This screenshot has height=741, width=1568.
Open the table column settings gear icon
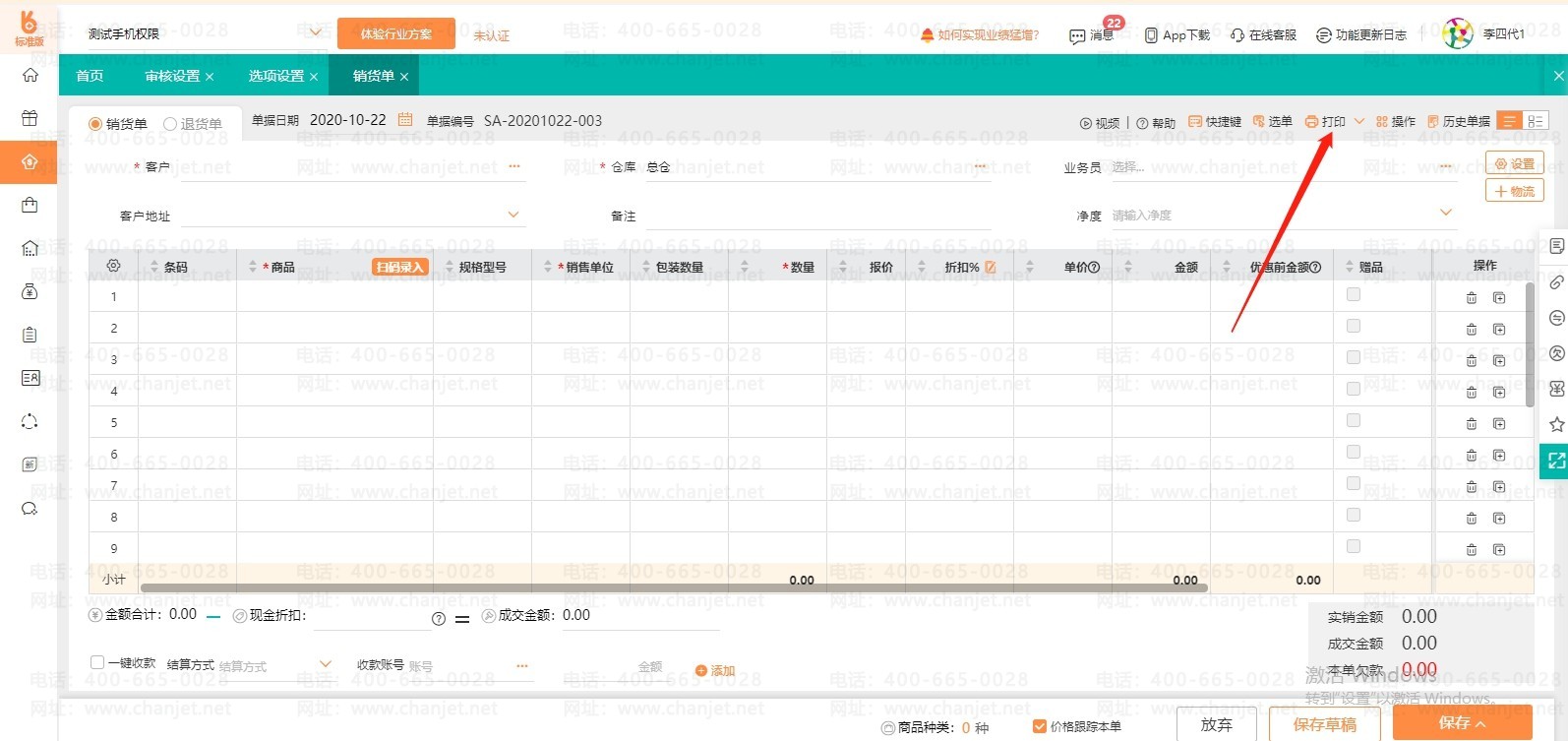[113, 266]
